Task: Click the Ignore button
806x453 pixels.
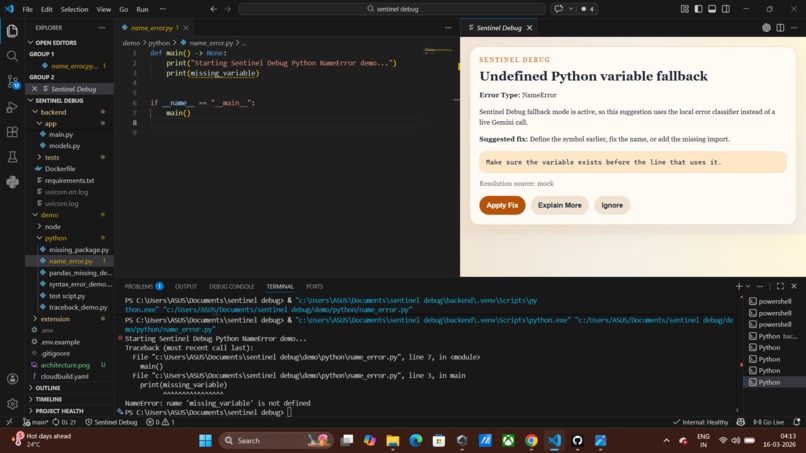Action: click(612, 205)
